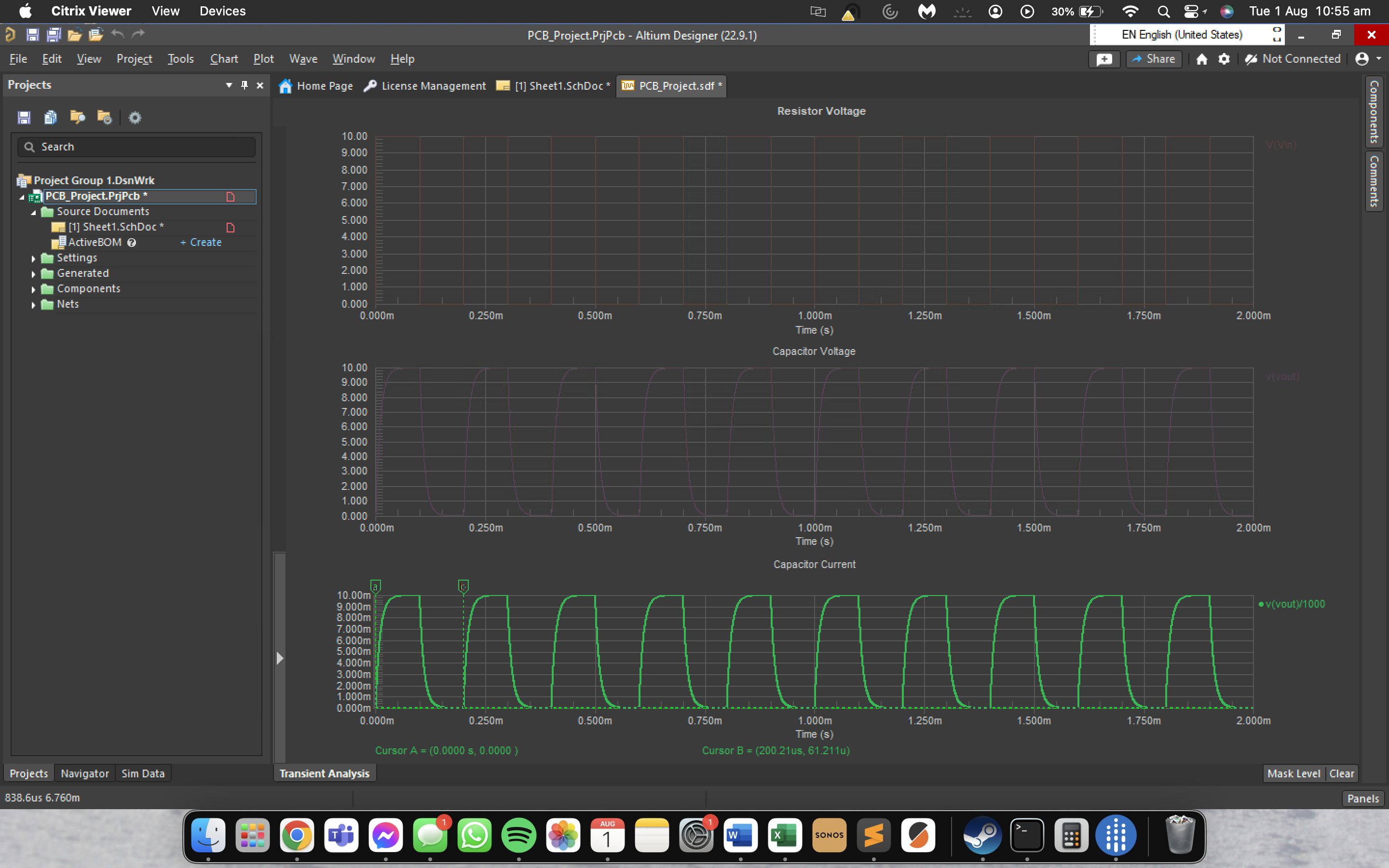This screenshot has height=868, width=1389.
Task: Open the Wave menu
Action: point(303,58)
